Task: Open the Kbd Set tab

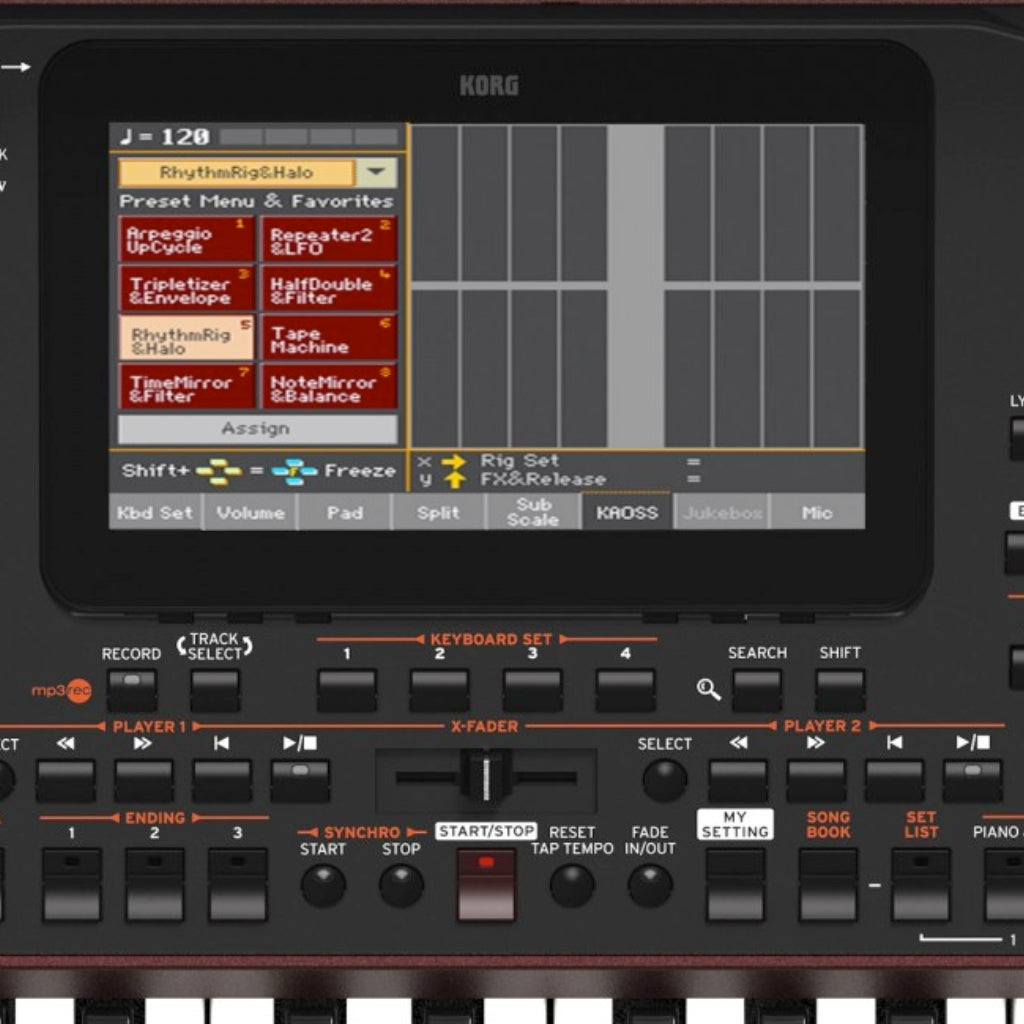Action: [x=155, y=512]
